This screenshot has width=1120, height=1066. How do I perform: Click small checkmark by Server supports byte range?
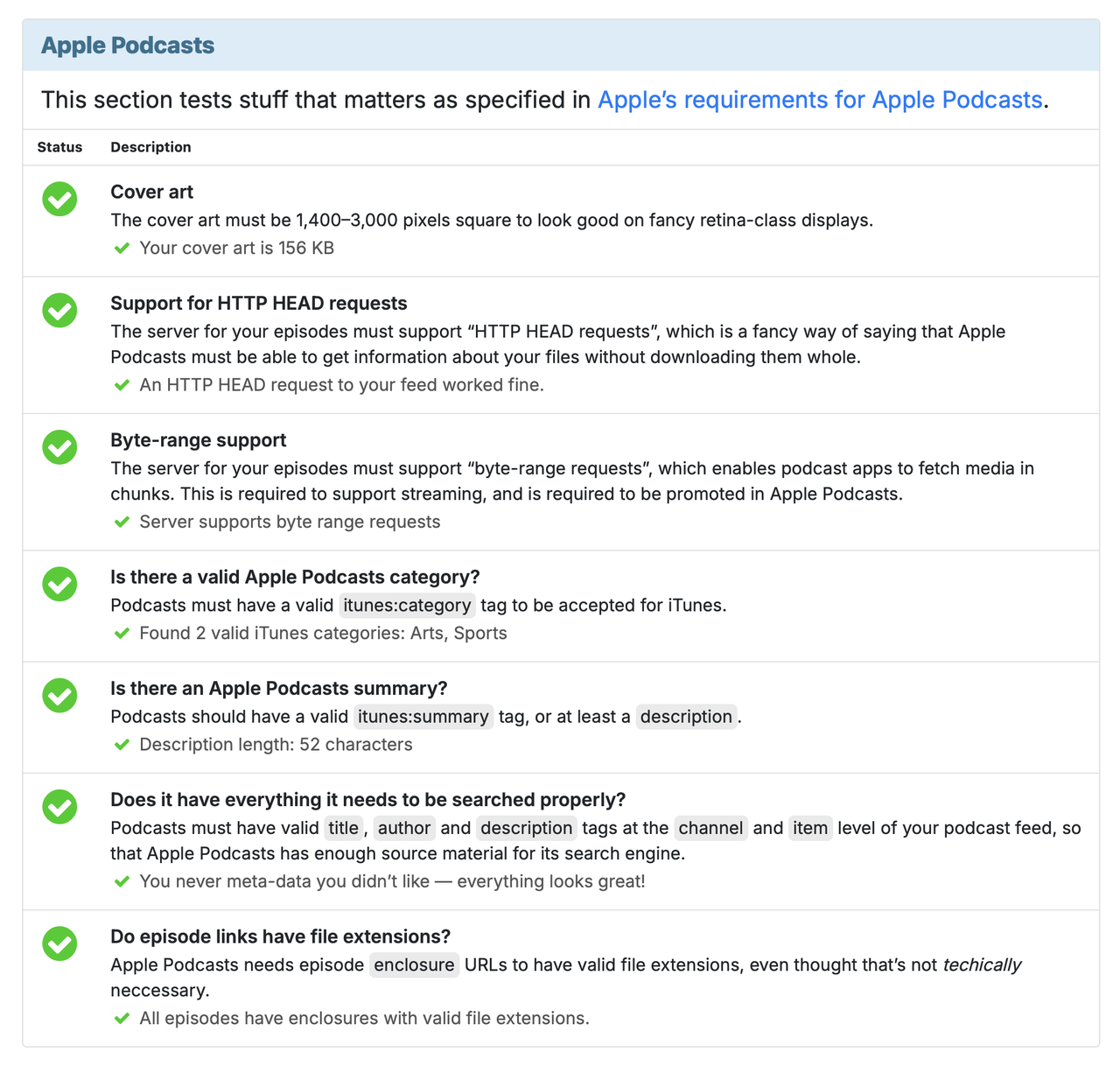pos(122,522)
